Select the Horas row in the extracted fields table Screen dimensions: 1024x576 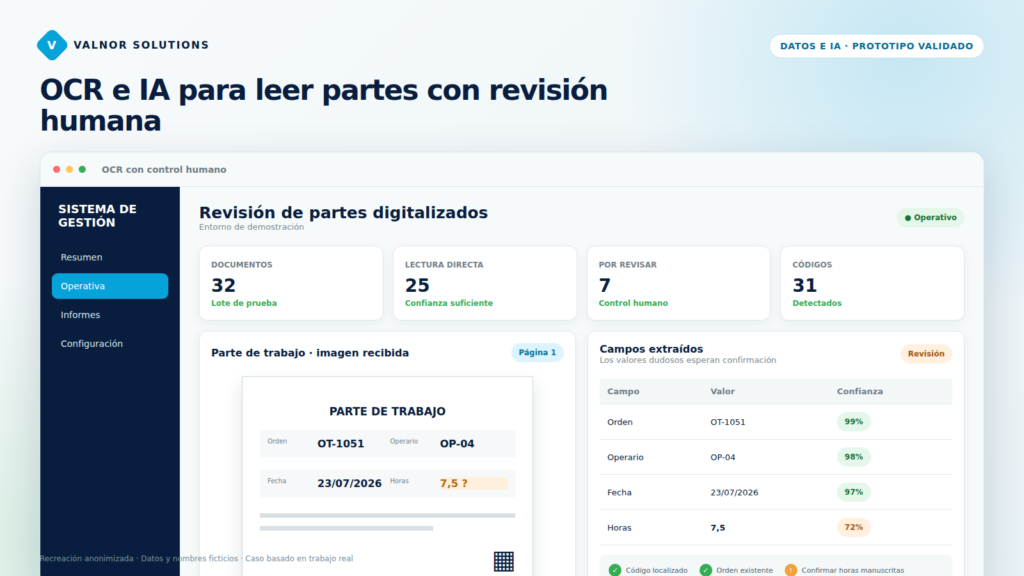pyautogui.click(x=776, y=528)
